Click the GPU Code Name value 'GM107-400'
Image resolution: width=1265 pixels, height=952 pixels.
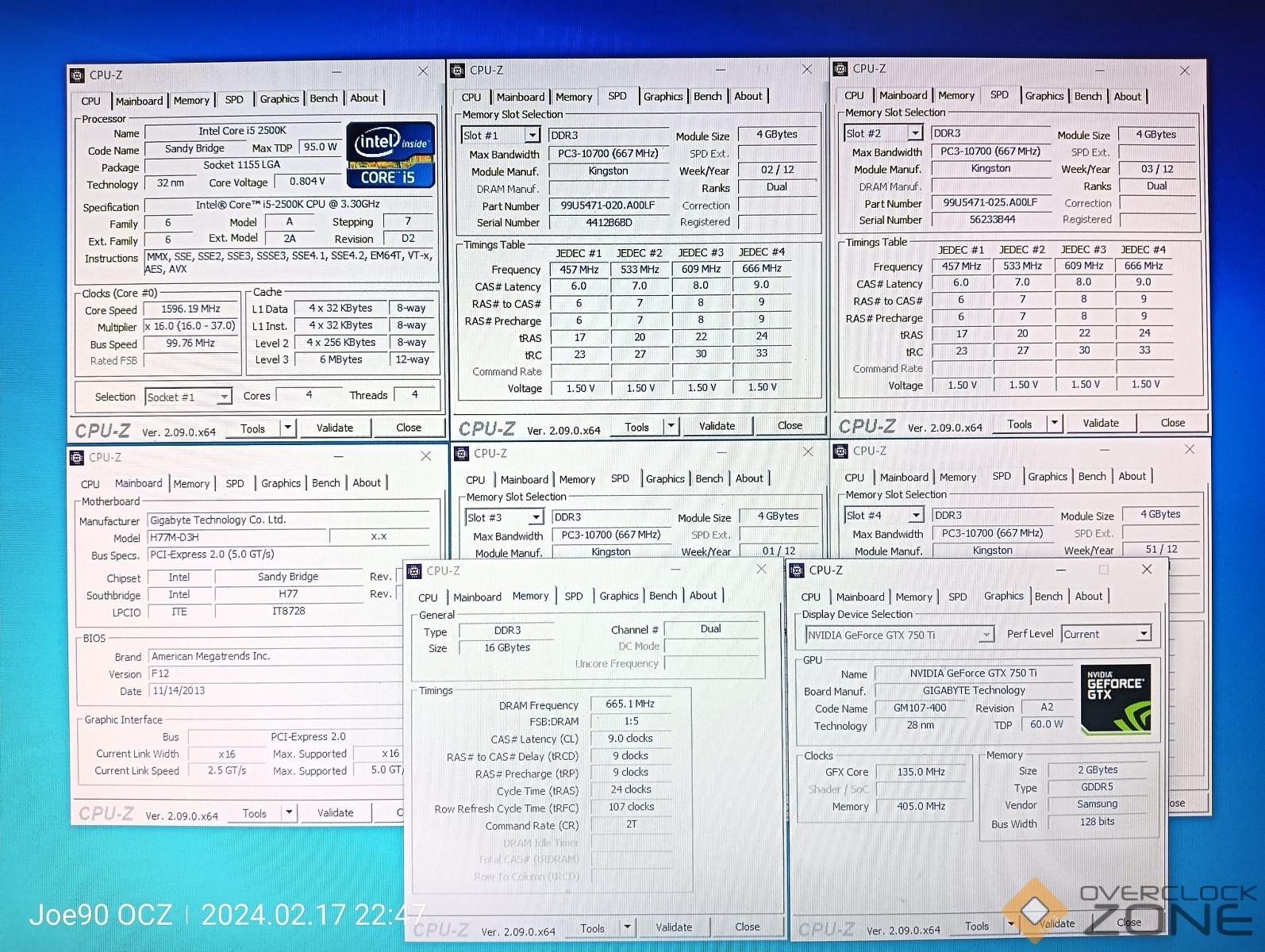(x=920, y=708)
